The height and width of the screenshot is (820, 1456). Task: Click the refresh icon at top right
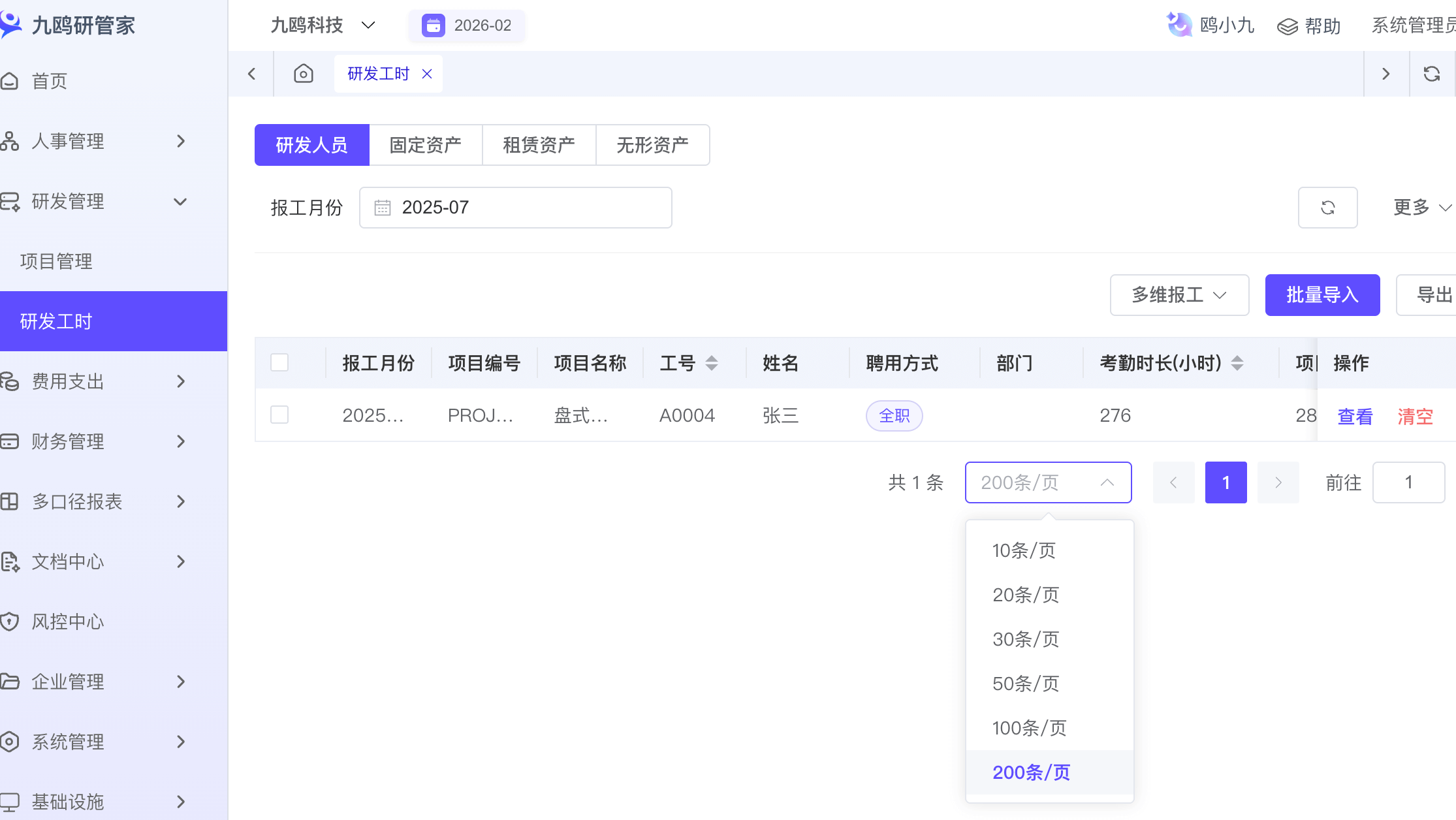pos(1432,74)
